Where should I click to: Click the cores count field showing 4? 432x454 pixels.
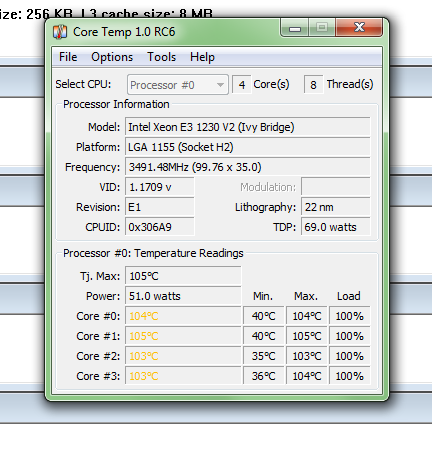tap(242, 85)
